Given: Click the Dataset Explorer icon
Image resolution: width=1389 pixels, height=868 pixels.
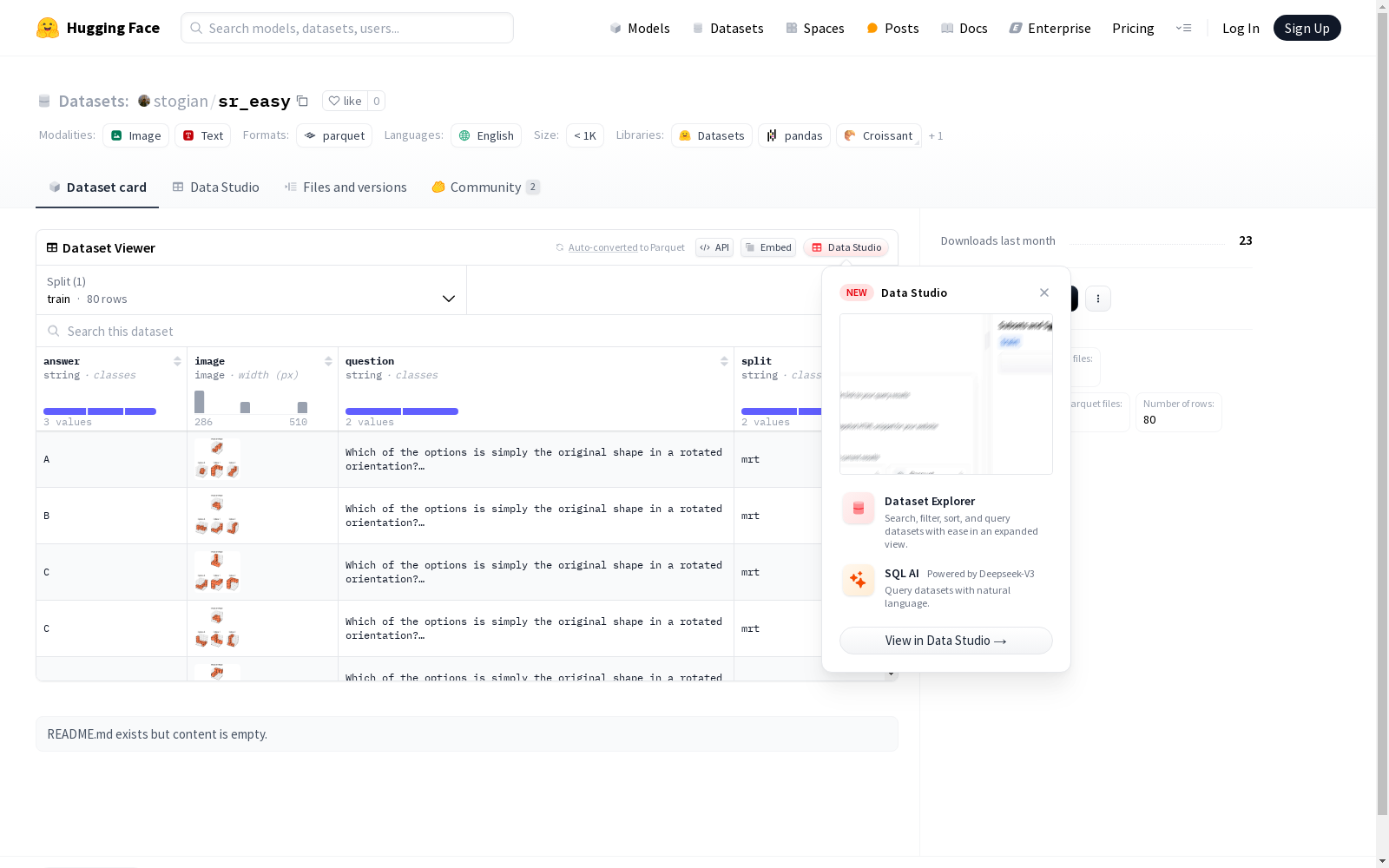Looking at the screenshot, I should 859,509.
